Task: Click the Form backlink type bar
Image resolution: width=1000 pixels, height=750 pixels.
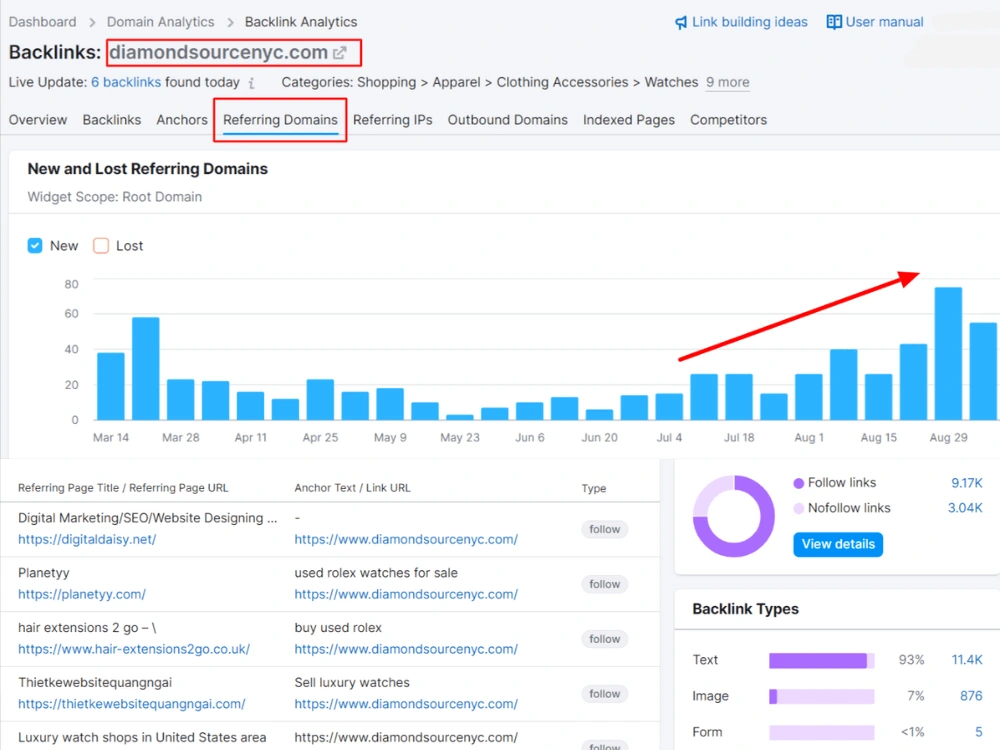Action: [x=821, y=732]
